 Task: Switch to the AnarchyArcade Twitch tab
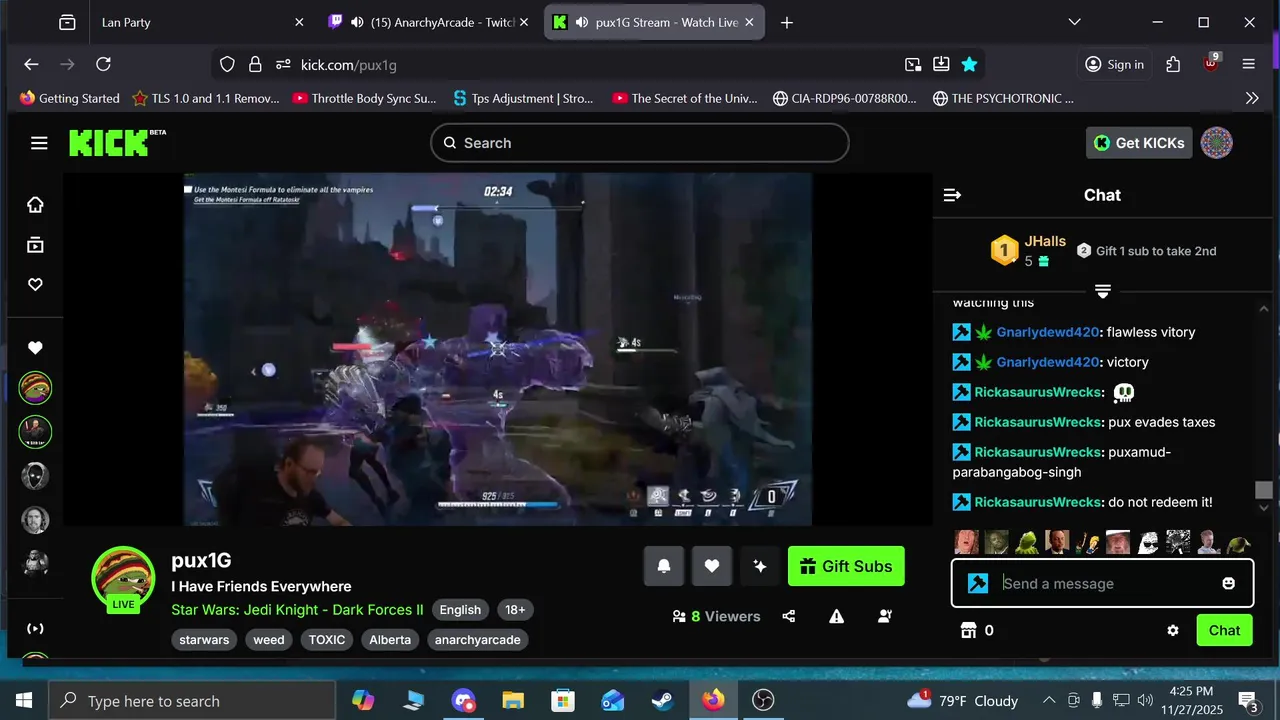tap(430, 22)
